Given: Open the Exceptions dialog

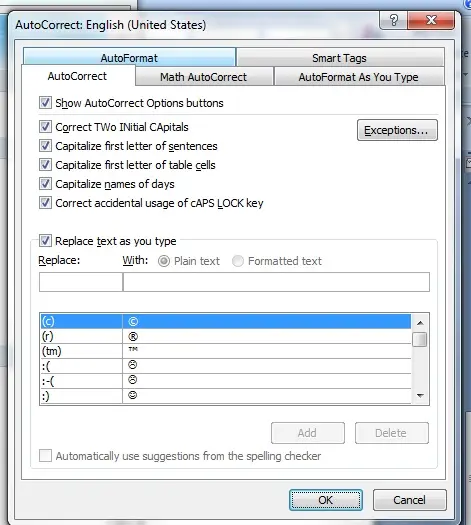Looking at the screenshot, I should tap(397, 130).
